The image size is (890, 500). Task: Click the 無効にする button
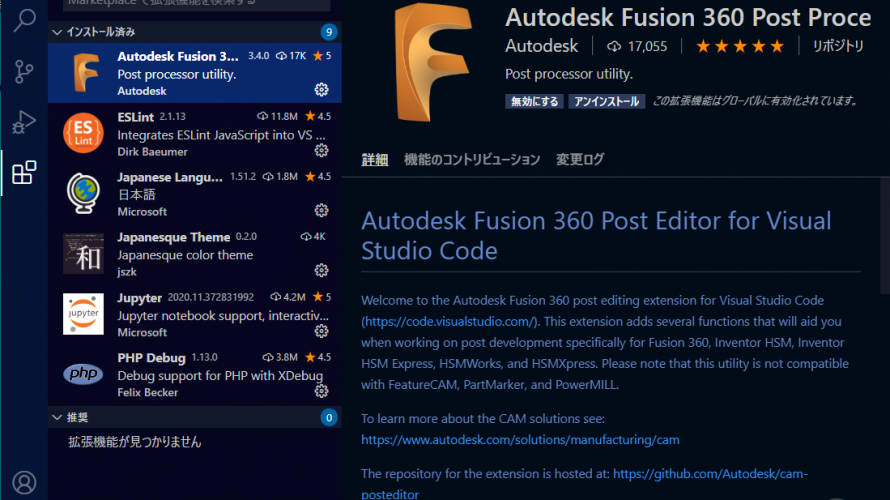(x=534, y=102)
